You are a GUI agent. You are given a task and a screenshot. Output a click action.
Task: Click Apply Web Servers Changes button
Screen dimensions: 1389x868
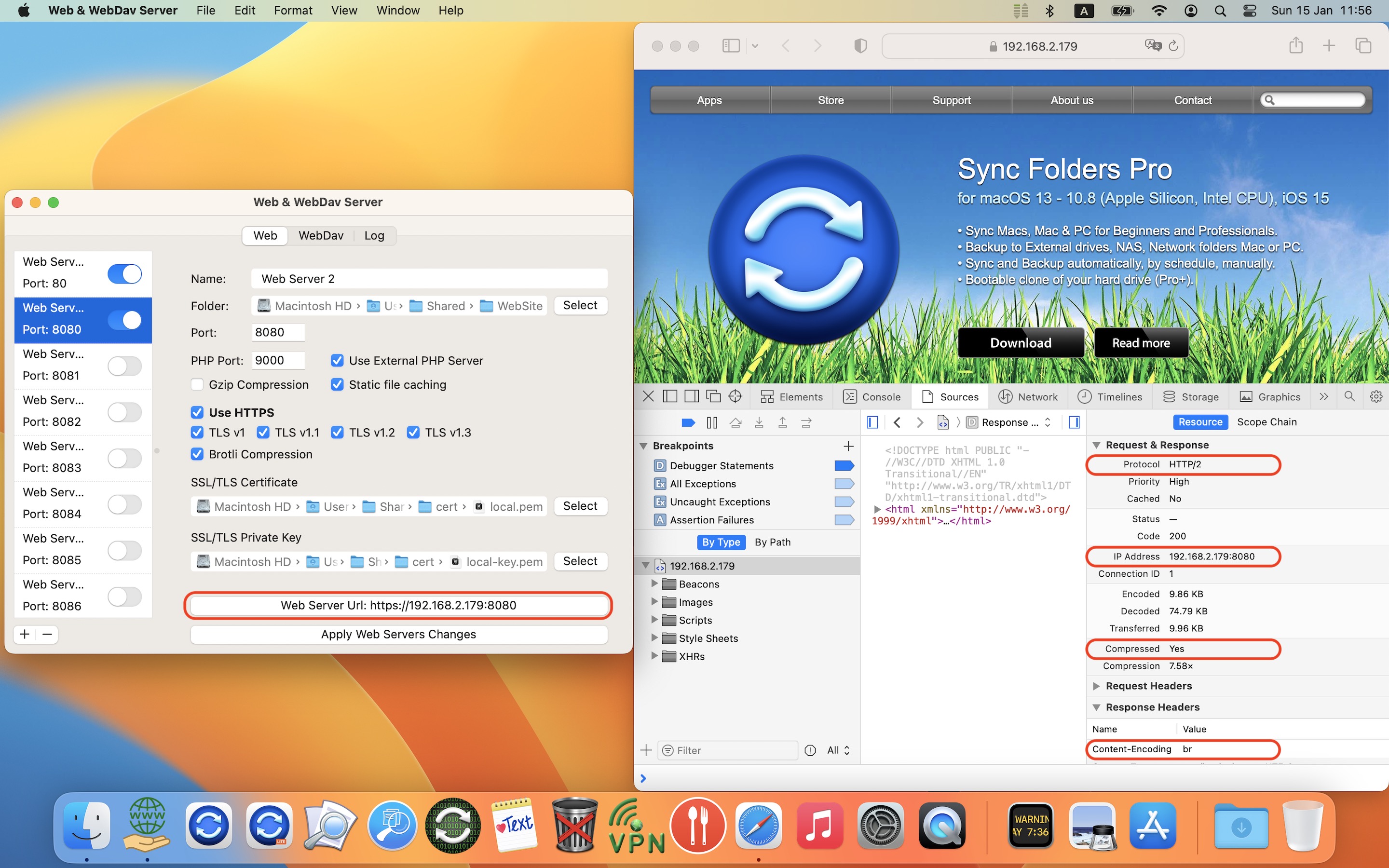(x=398, y=634)
